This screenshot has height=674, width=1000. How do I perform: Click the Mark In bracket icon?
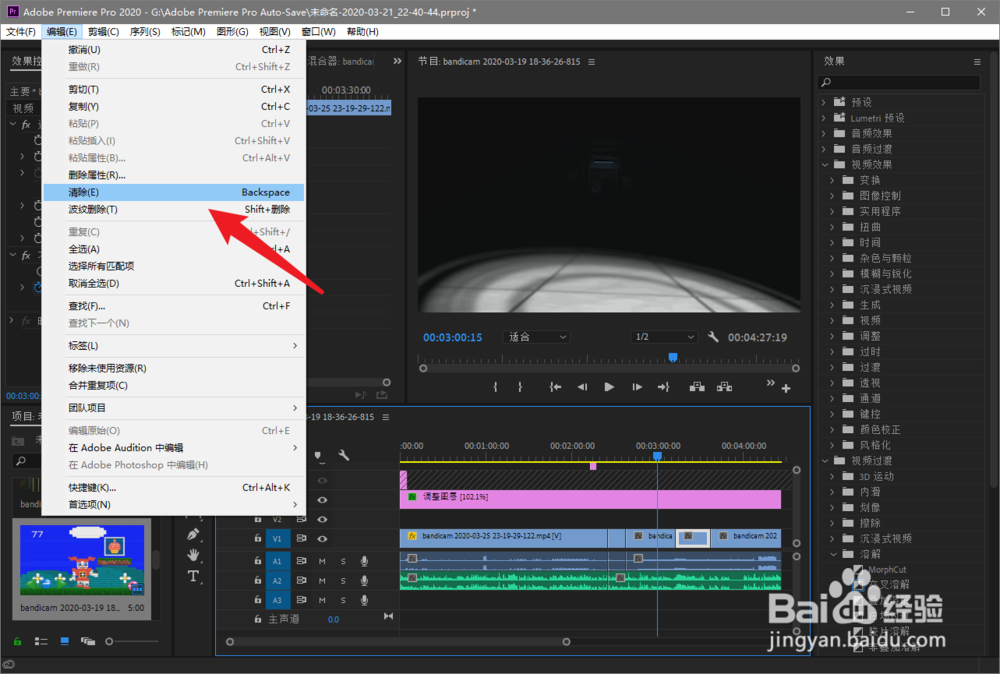click(495, 386)
